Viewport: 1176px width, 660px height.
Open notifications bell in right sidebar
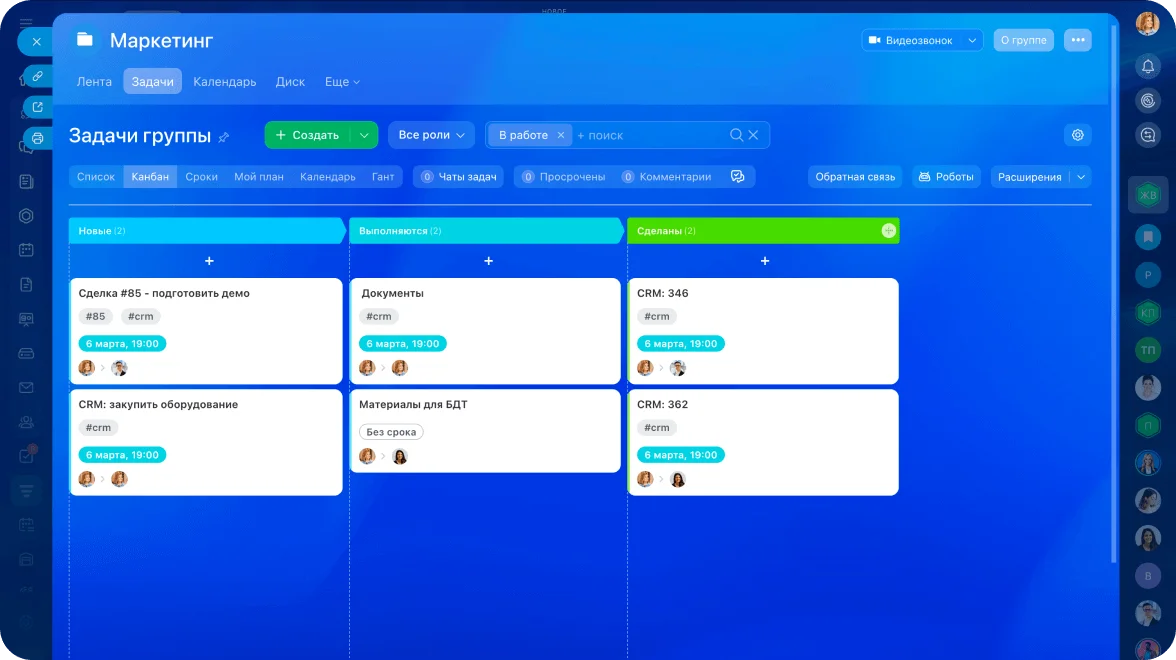[x=1148, y=66]
